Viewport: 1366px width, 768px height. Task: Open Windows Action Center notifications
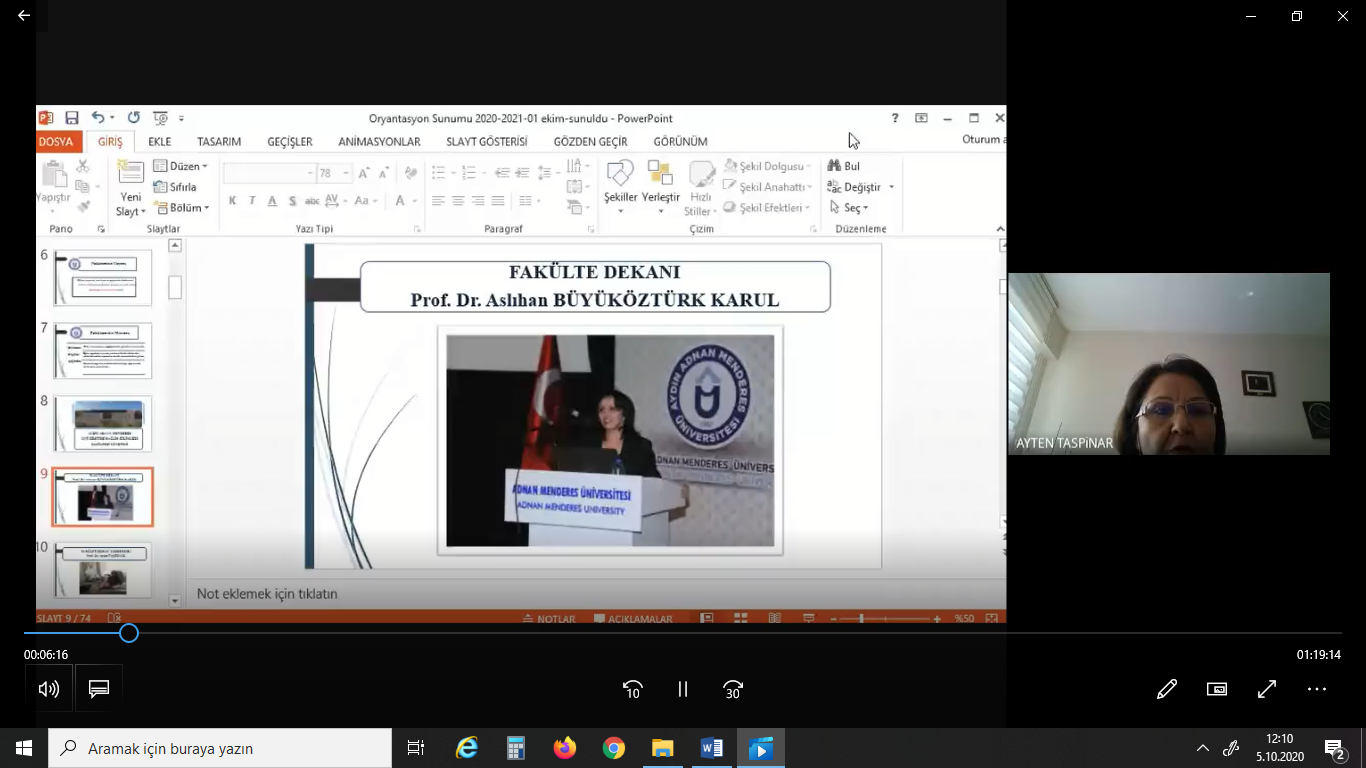[1334, 748]
